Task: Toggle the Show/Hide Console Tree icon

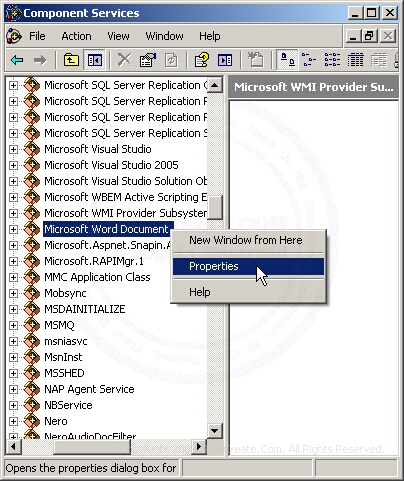Action: coord(94,60)
